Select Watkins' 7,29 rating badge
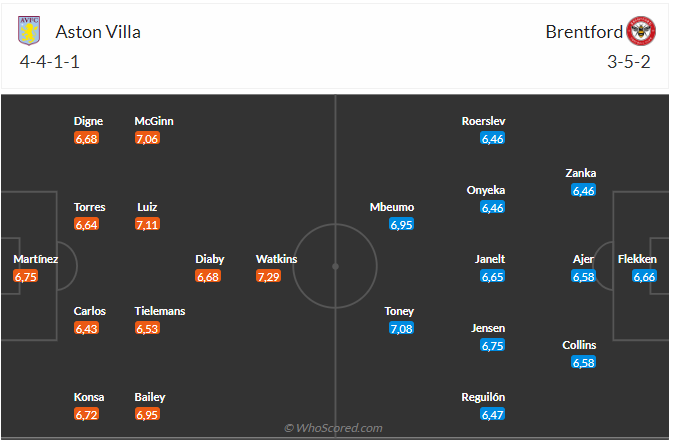Image resolution: width=680 pixels, height=440 pixels. [x=268, y=276]
